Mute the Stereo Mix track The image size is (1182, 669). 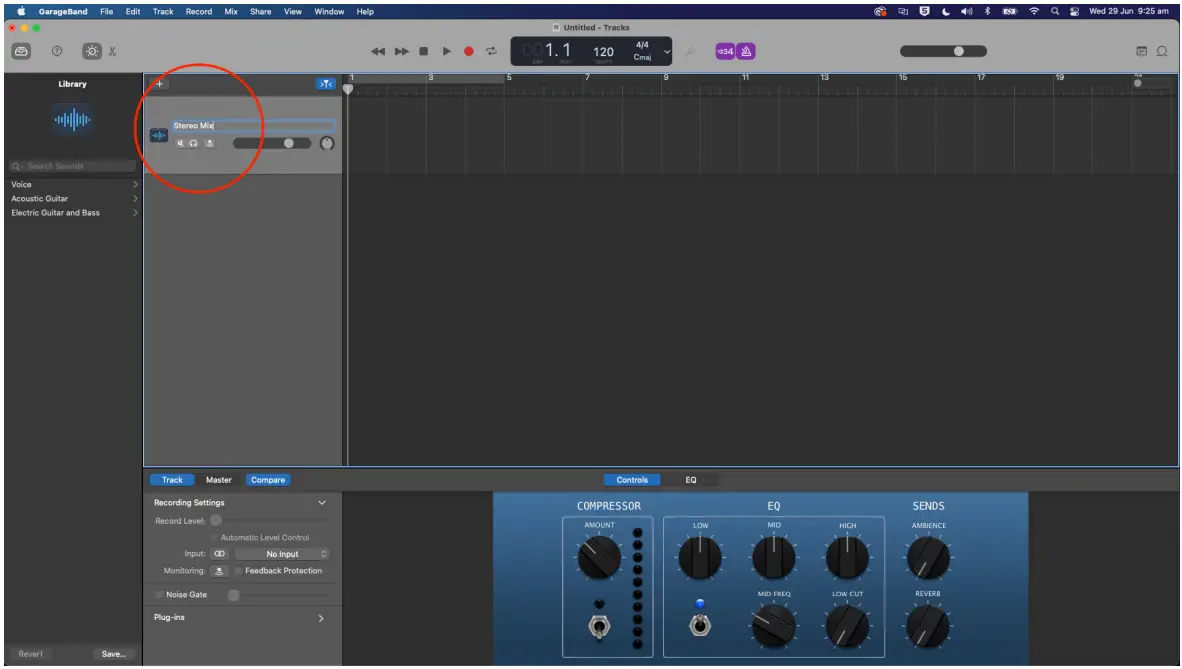182,142
